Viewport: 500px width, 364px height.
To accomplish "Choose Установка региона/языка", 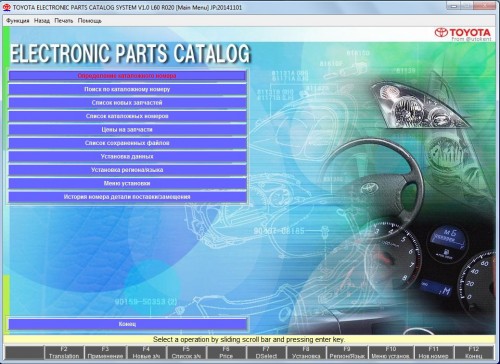I will [x=127, y=170].
